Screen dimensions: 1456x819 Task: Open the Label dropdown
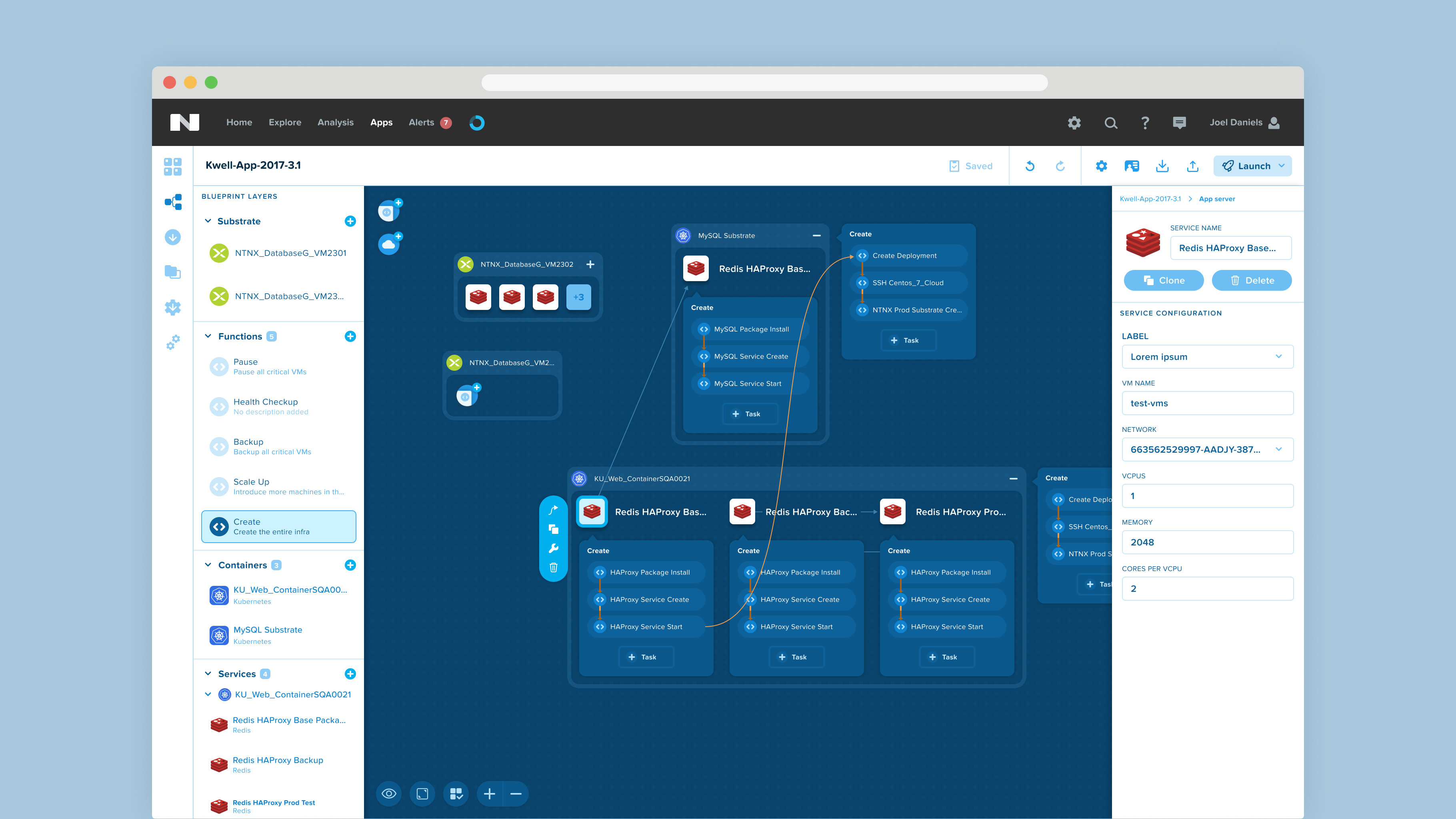1207,357
